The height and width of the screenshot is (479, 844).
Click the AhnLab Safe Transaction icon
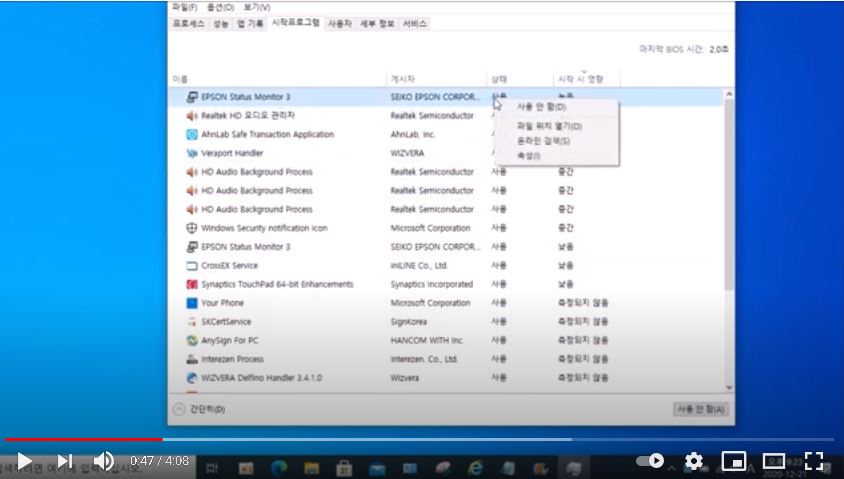tap(192, 135)
